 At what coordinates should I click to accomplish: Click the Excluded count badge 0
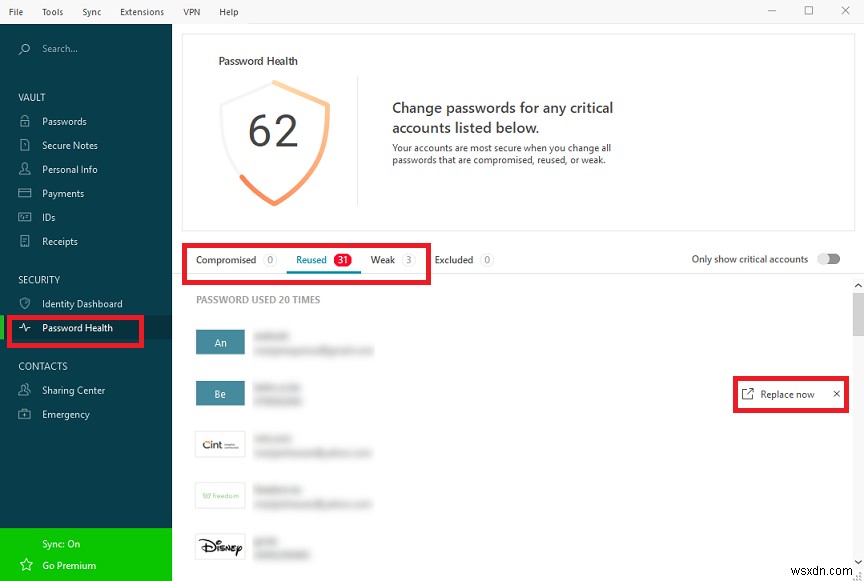click(487, 260)
